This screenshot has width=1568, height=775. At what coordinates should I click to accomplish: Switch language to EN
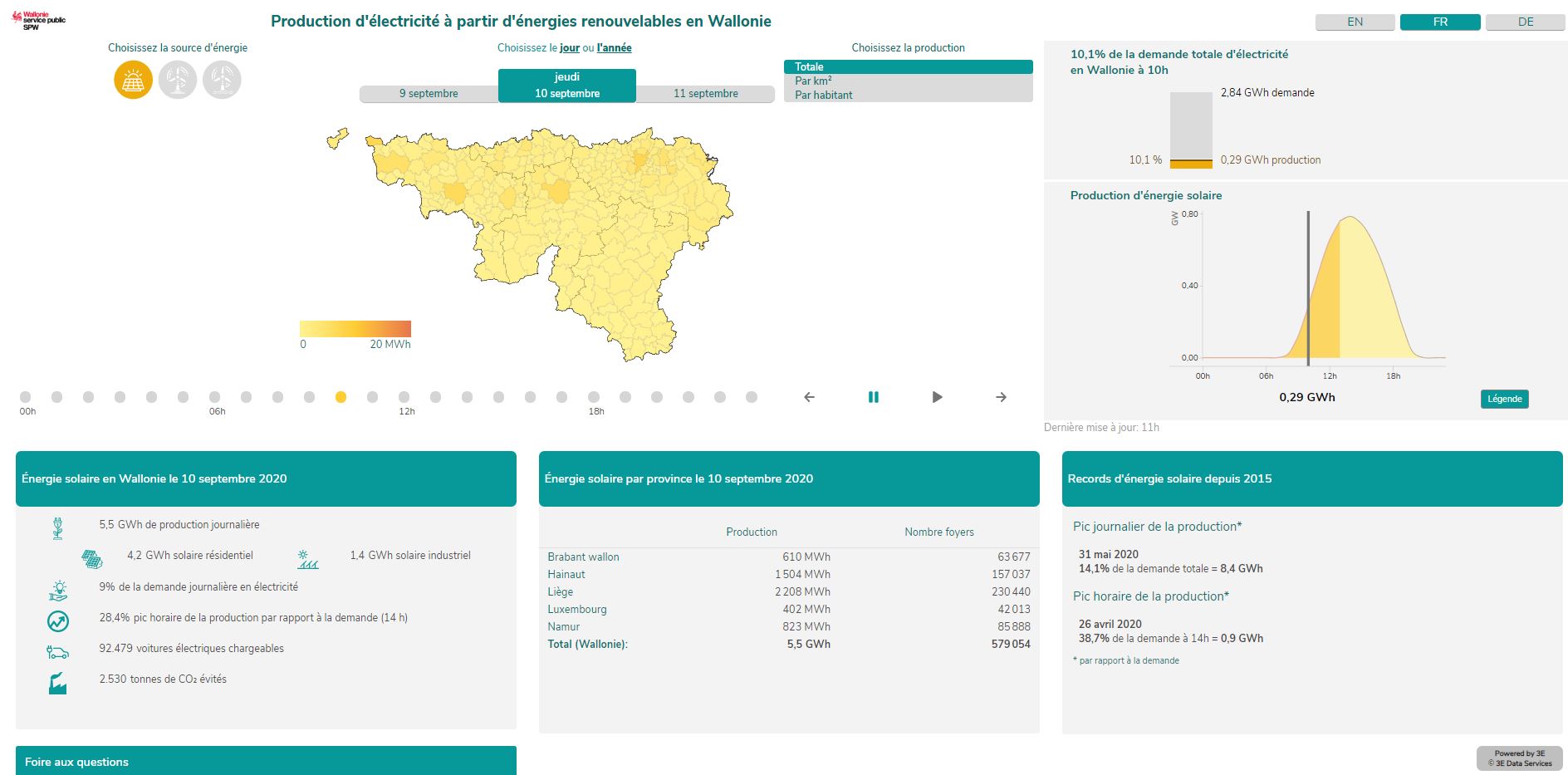(1355, 22)
